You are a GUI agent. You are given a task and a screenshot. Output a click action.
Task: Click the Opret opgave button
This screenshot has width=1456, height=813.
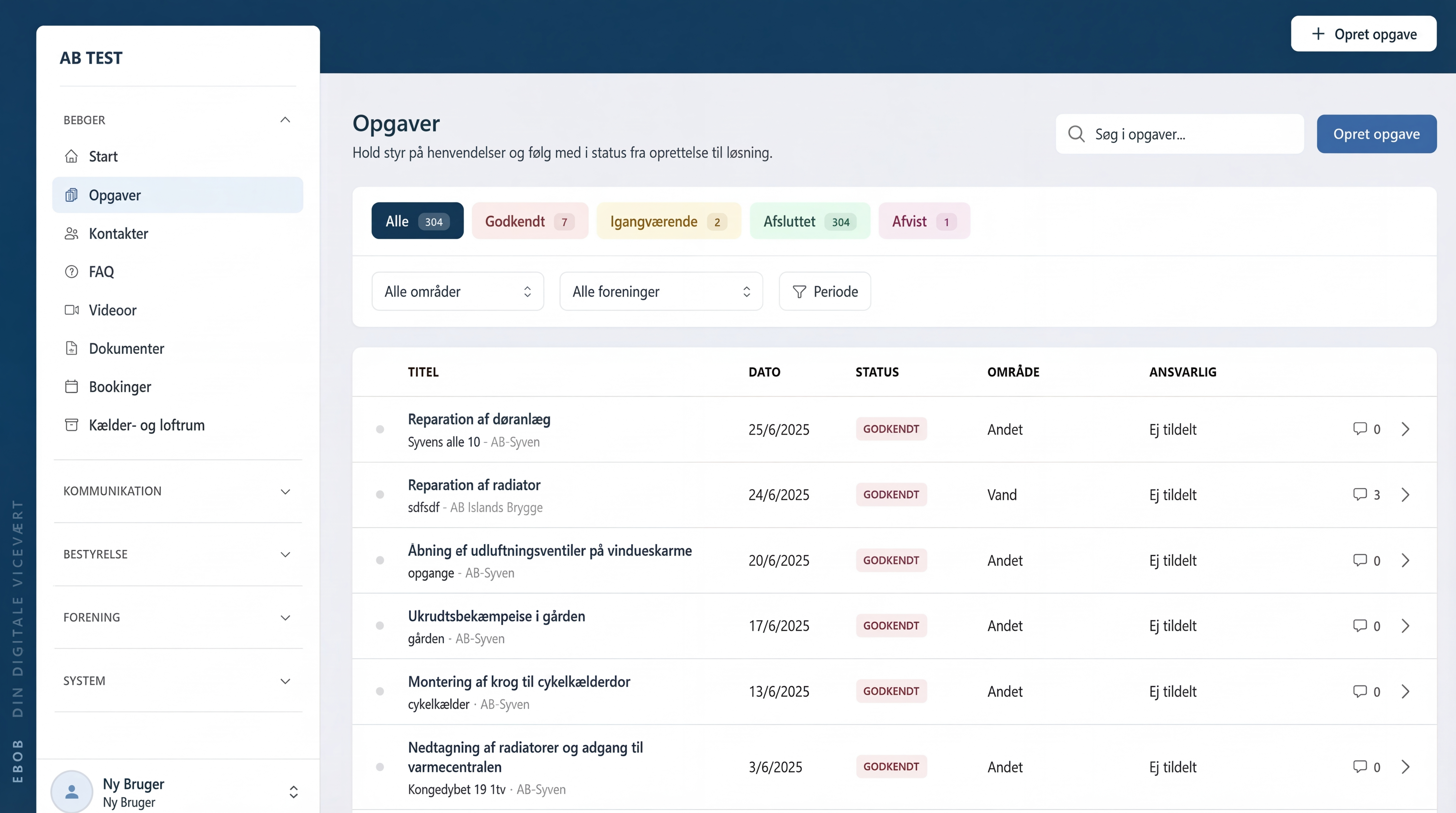coord(1376,134)
